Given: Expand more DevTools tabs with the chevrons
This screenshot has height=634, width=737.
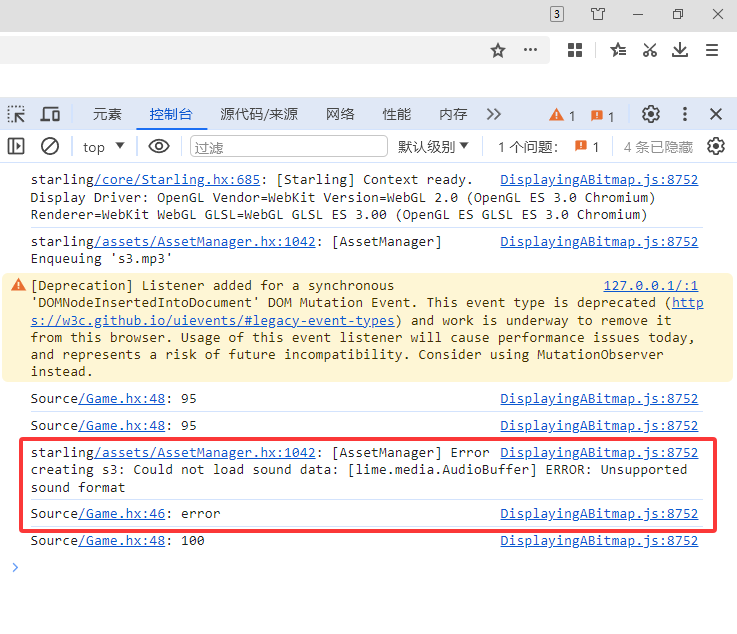Looking at the screenshot, I should pos(493,114).
